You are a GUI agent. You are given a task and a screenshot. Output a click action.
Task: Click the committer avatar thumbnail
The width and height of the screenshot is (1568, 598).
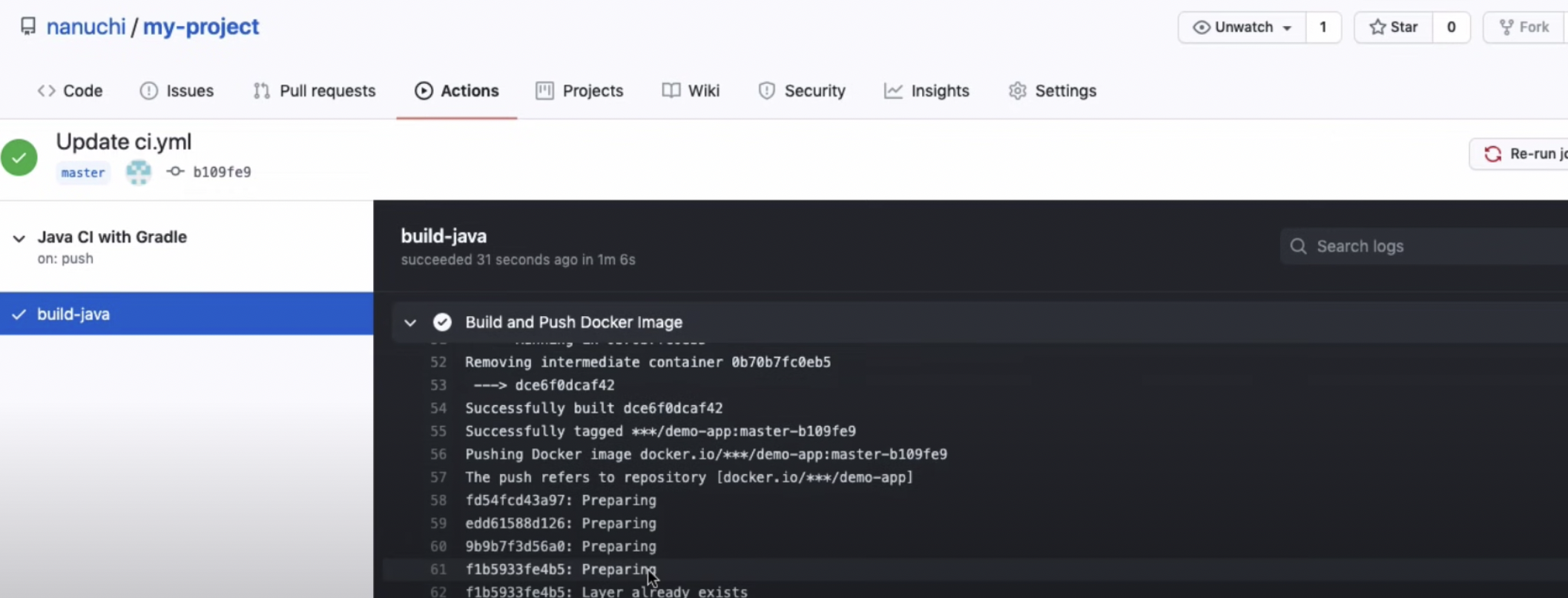point(139,172)
